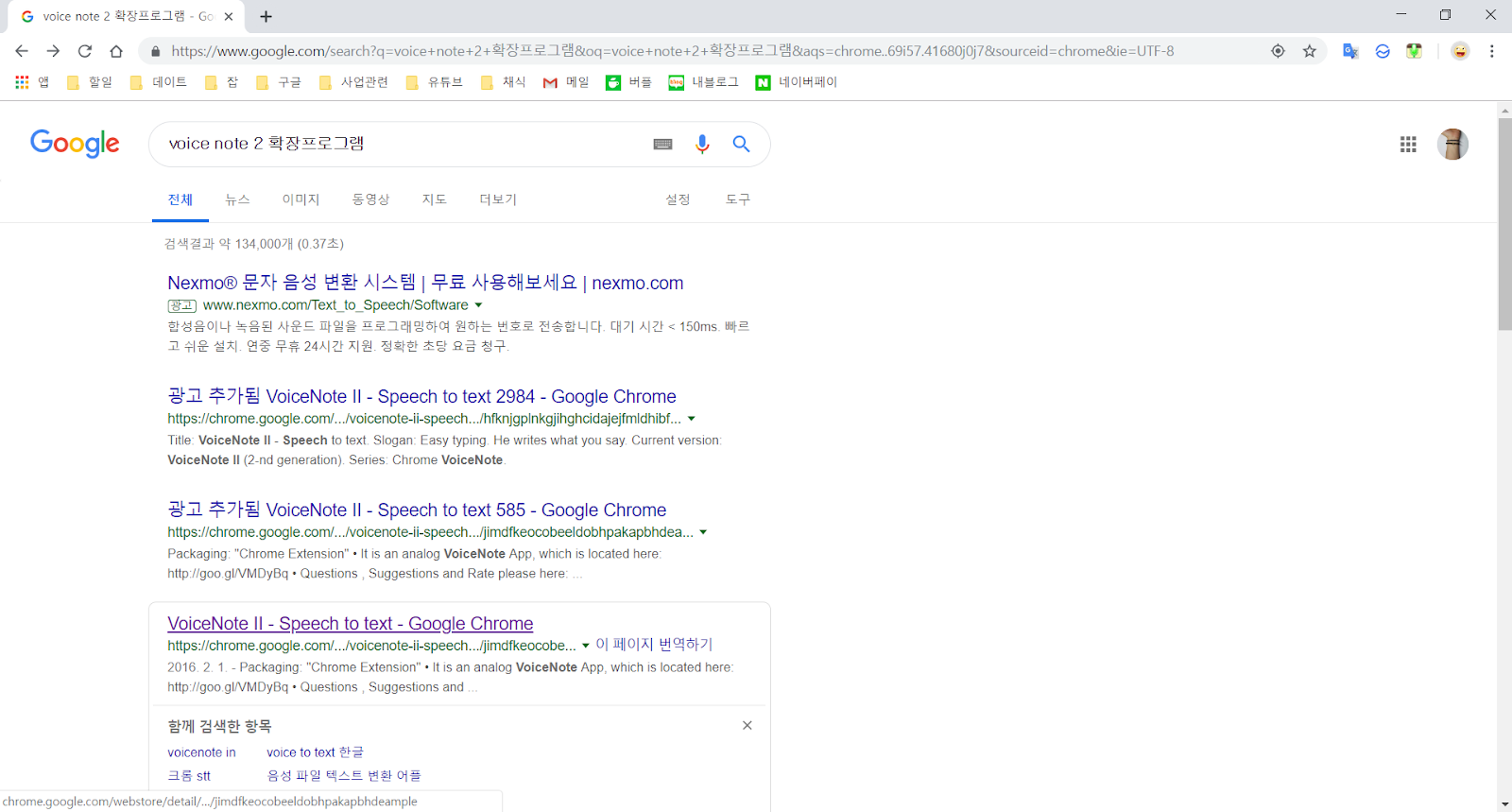The height and width of the screenshot is (812, 1512).
Task: Open search 도구 options
Action: [x=738, y=199]
